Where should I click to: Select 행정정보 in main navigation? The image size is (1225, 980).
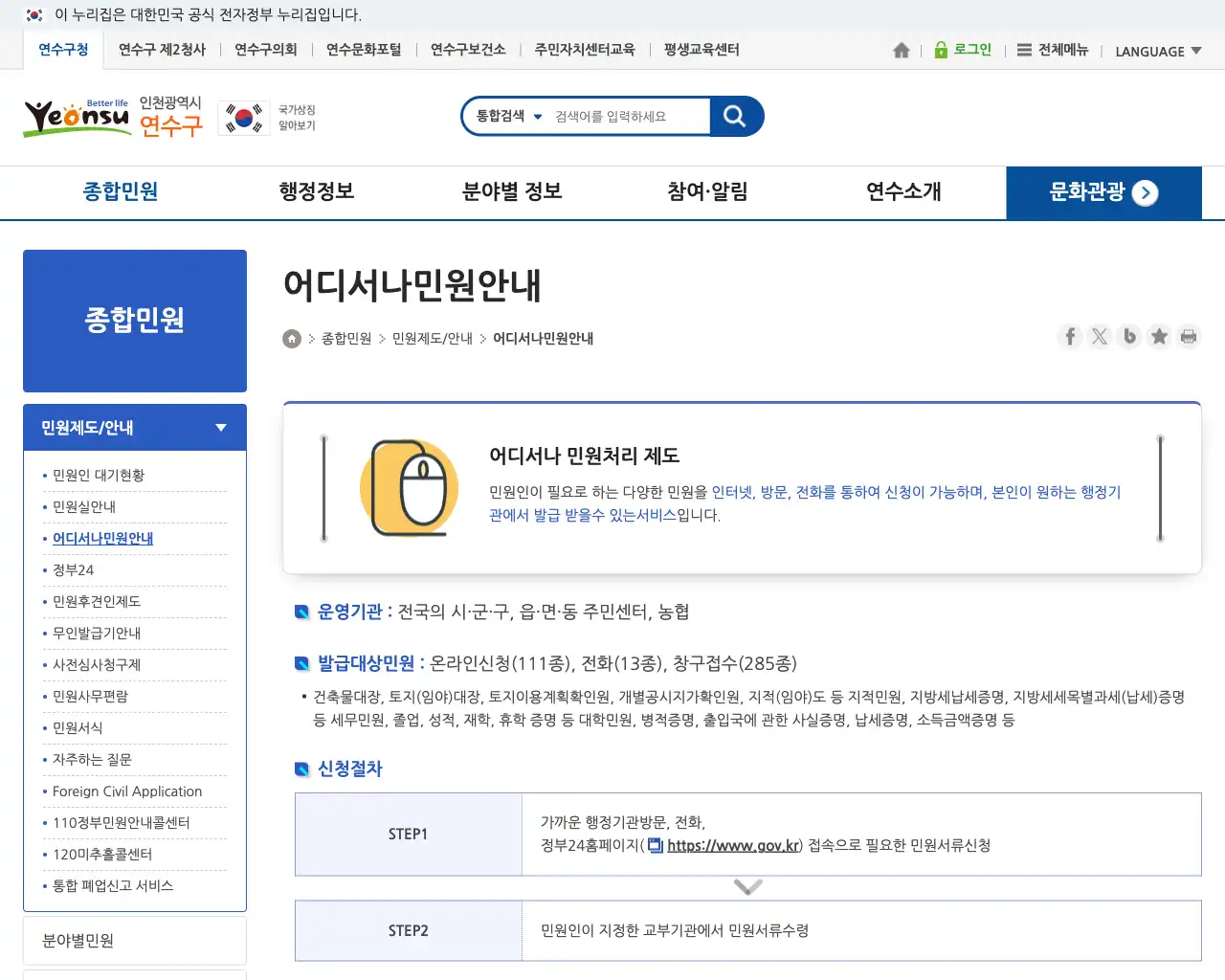(317, 191)
